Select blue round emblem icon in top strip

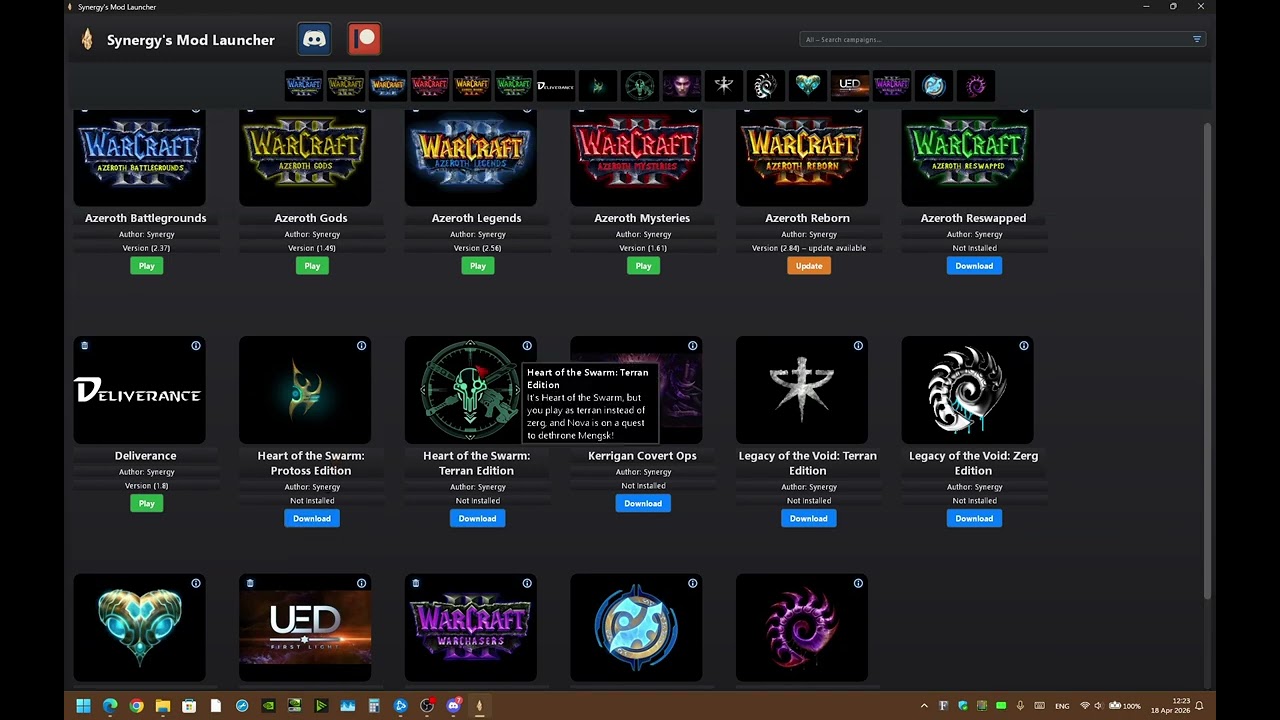(933, 85)
